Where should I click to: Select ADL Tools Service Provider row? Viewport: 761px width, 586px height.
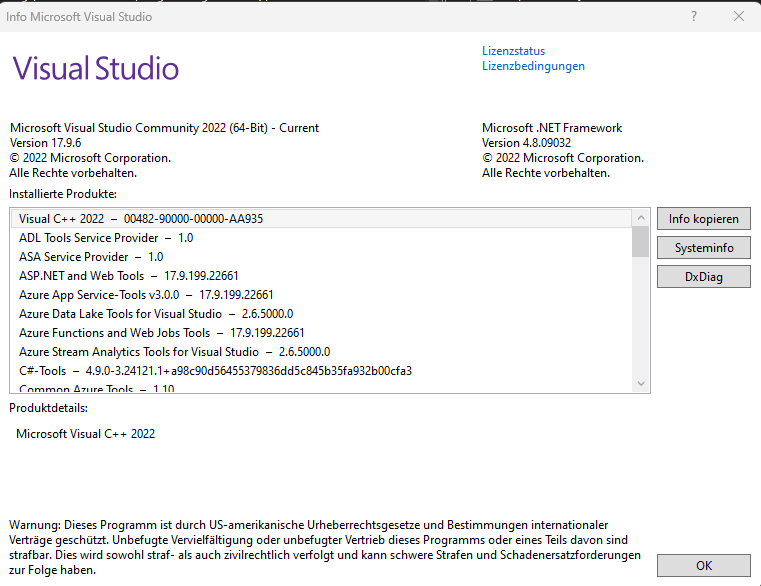[x=321, y=238]
